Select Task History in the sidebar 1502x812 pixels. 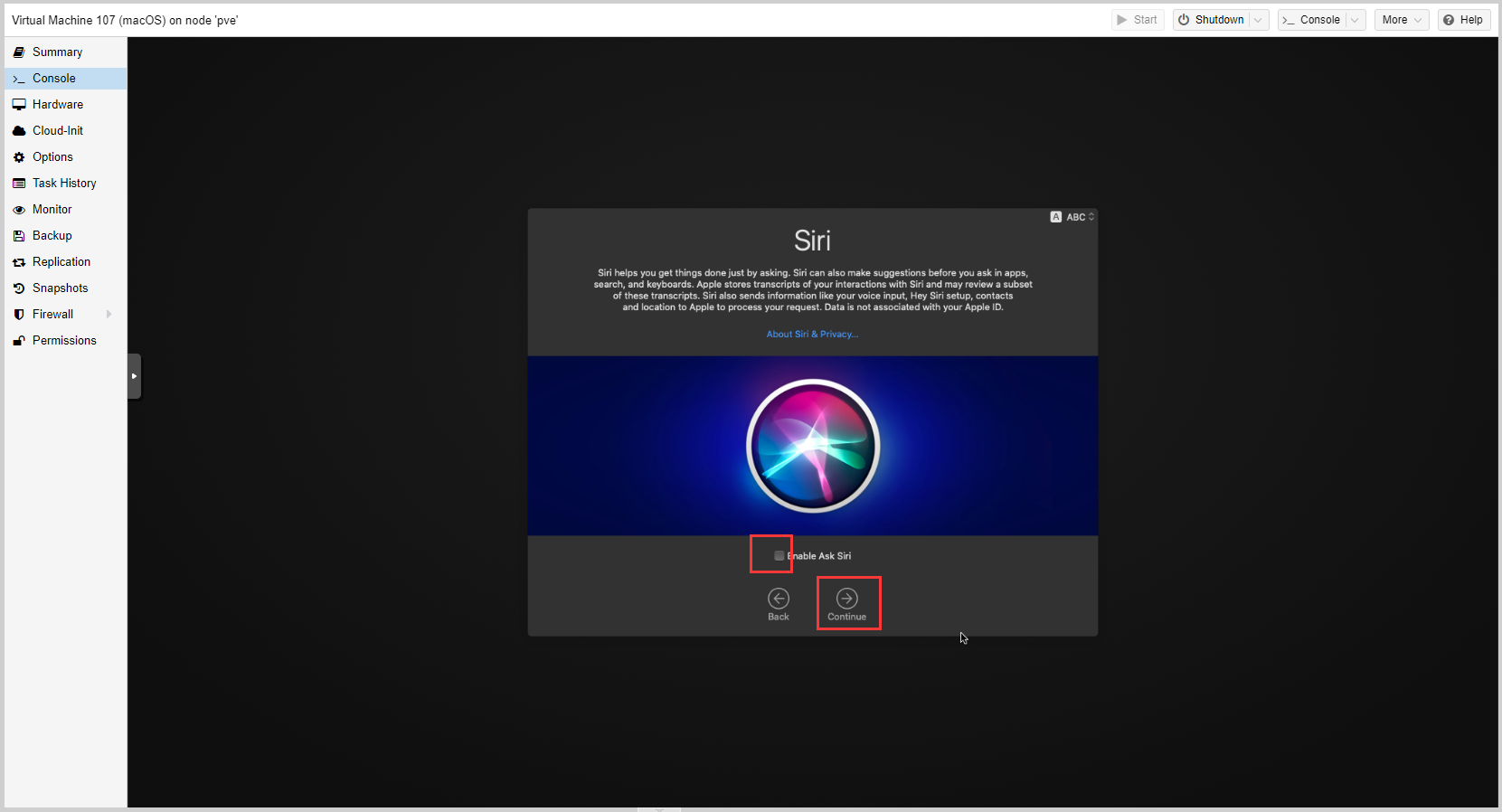tap(64, 184)
